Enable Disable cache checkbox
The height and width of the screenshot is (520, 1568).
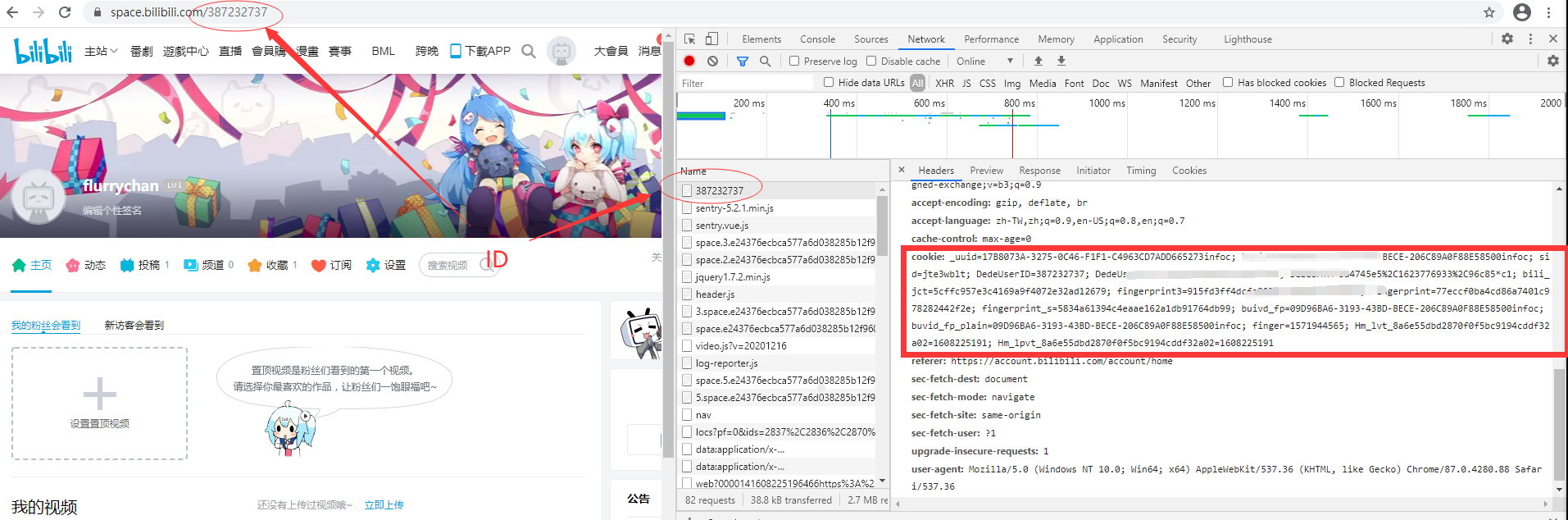871,61
